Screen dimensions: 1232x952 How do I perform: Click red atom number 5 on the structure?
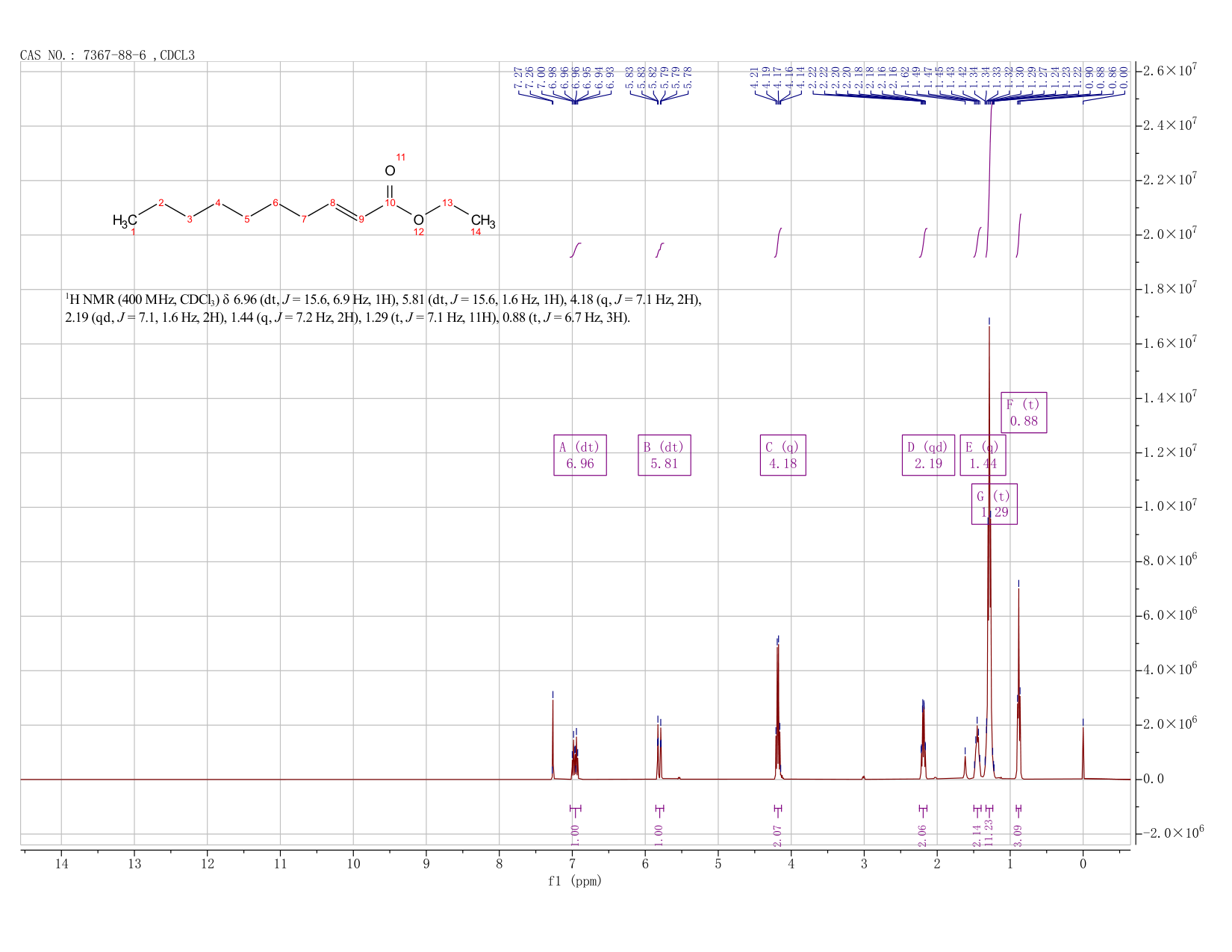coord(246,219)
